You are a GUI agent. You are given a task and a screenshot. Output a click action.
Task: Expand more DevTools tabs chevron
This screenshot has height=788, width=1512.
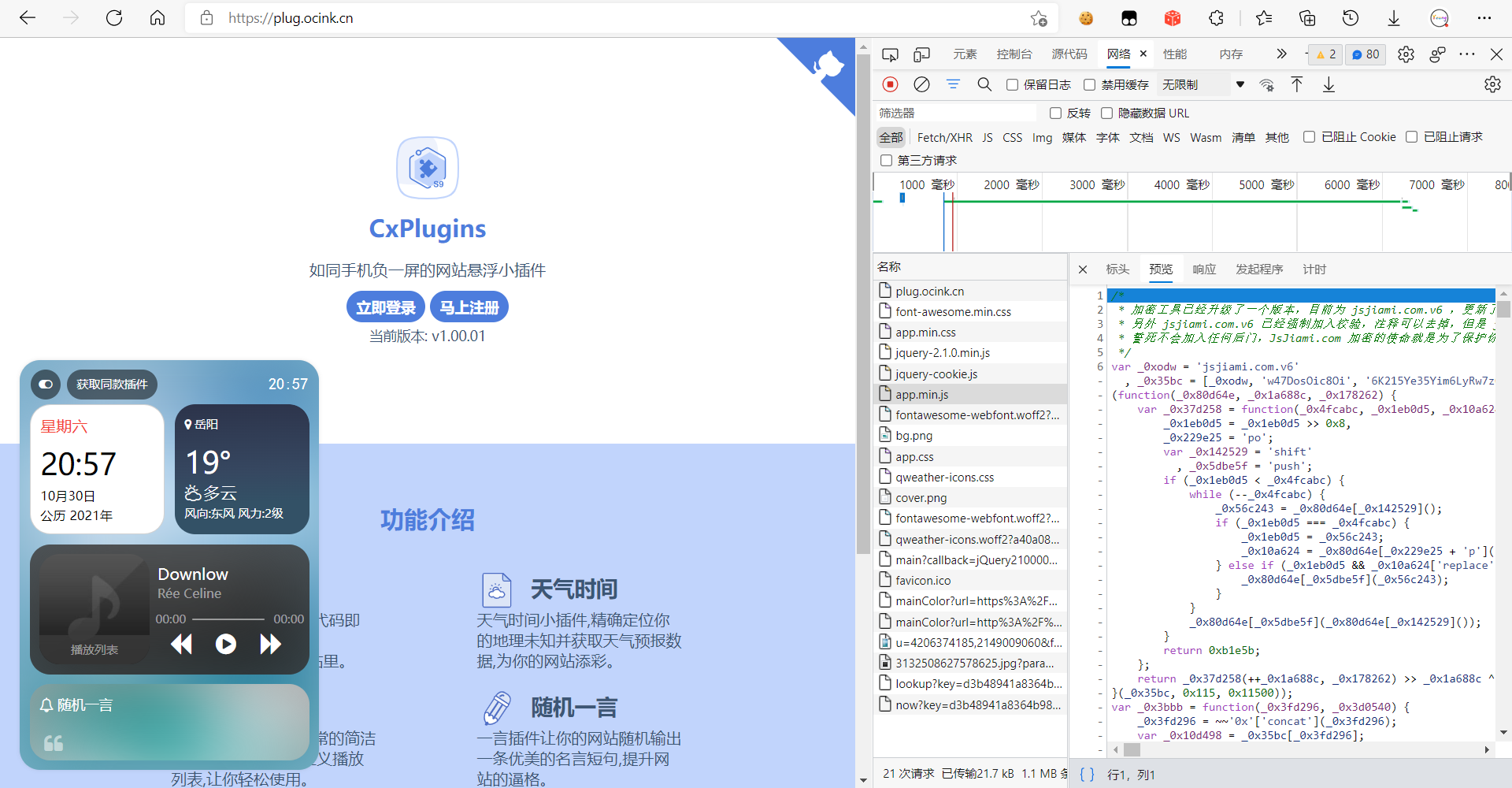1281,54
